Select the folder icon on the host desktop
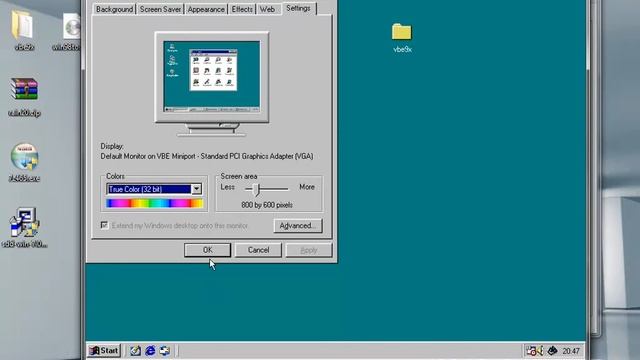The height and width of the screenshot is (360, 640). point(24,30)
